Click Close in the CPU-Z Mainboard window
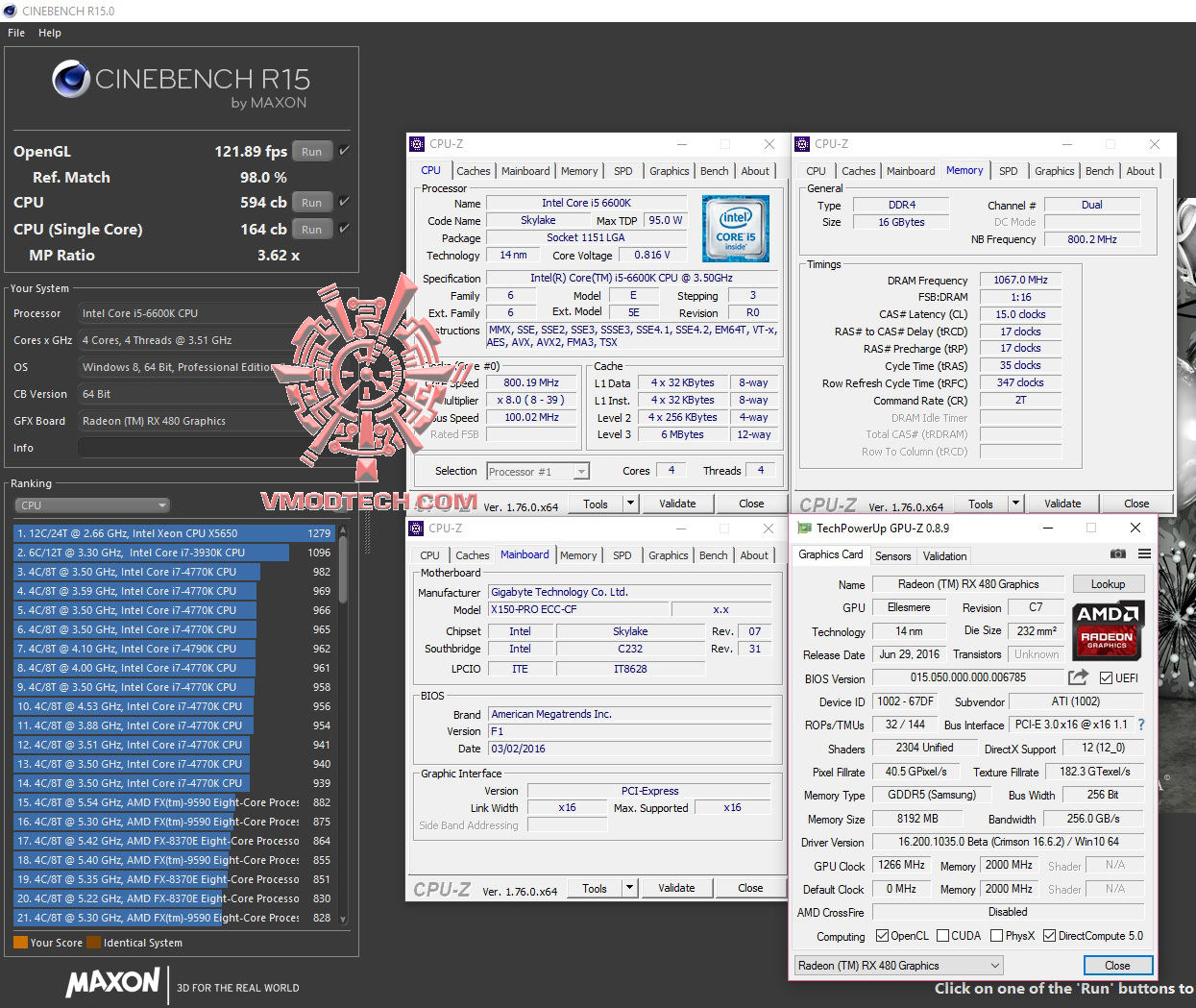 point(750,888)
